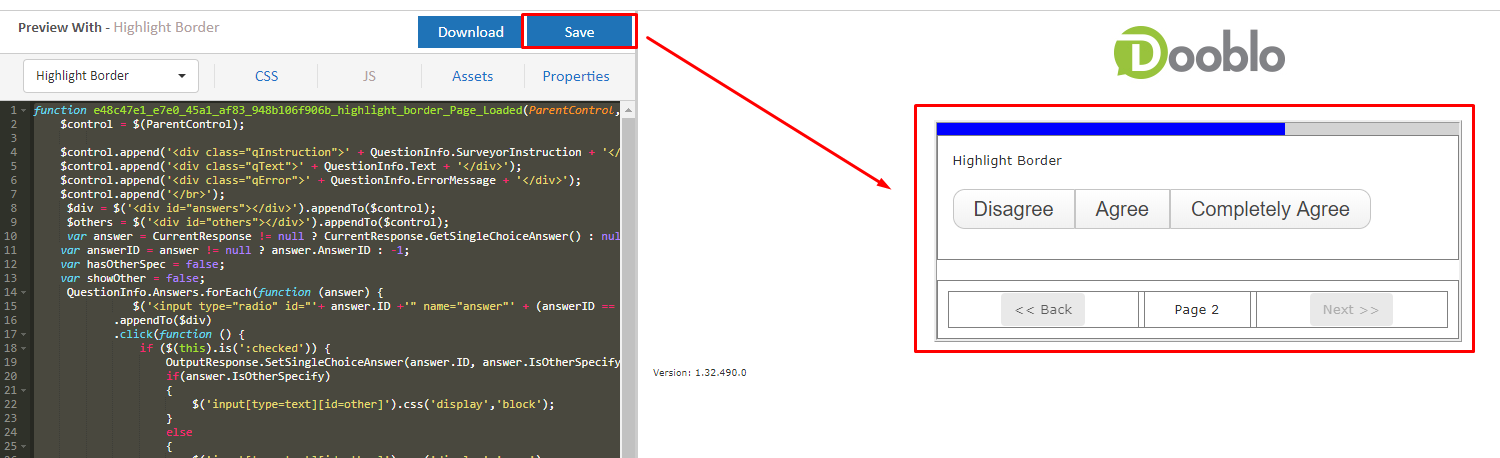The image size is (1500, 458).
Task: Select the Disagree answer button
Action: (x=1013, y=209)
